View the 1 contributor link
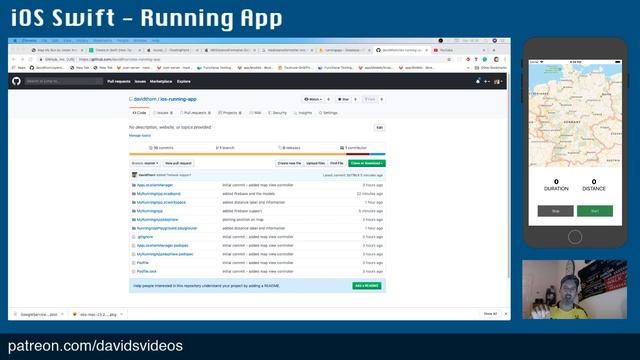The width and height of the screenshot is (640, 360). click(353, 148)
